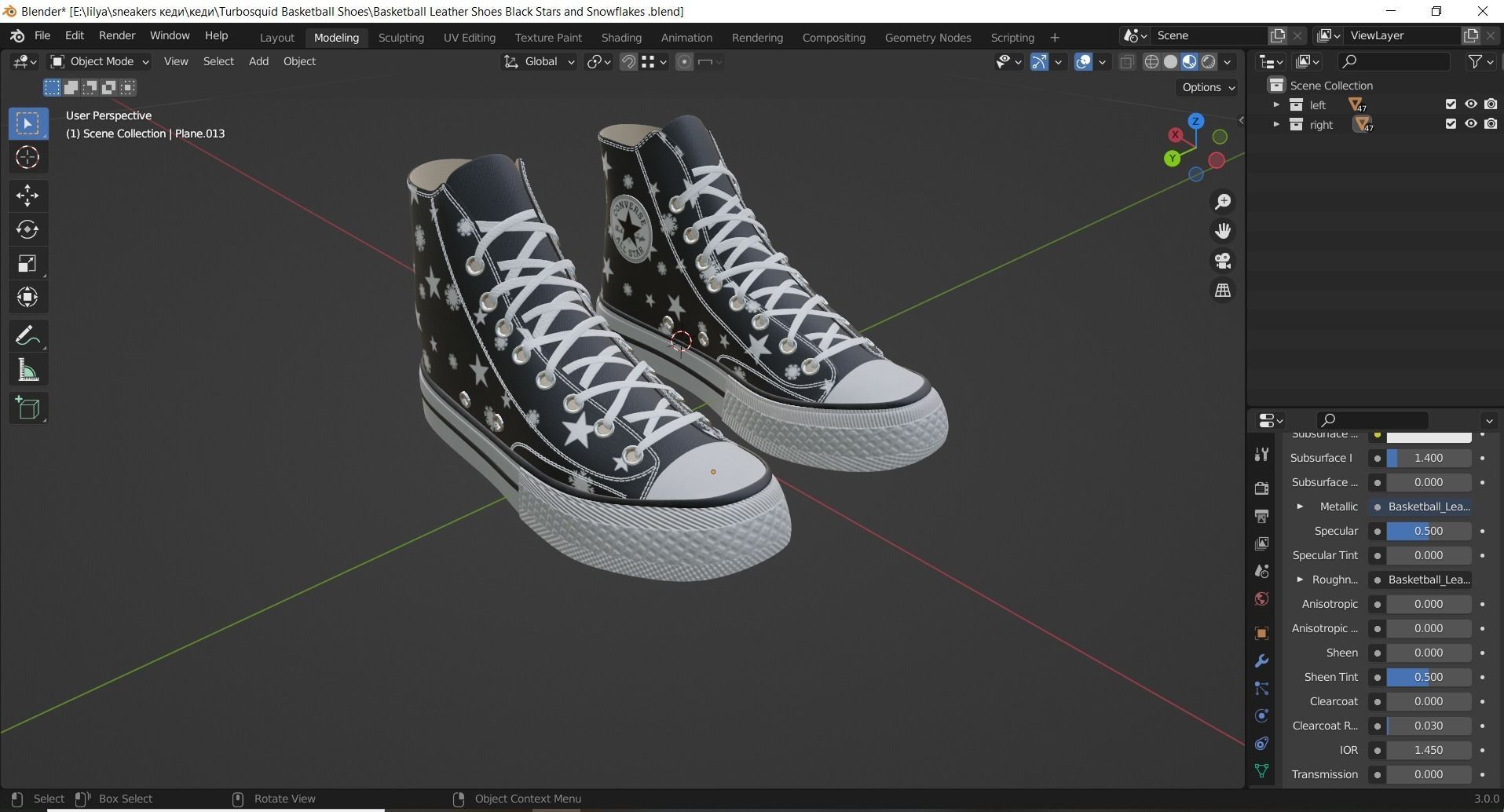Open the World properties tab
The image size is (1504, 812).
[1261, 599]
